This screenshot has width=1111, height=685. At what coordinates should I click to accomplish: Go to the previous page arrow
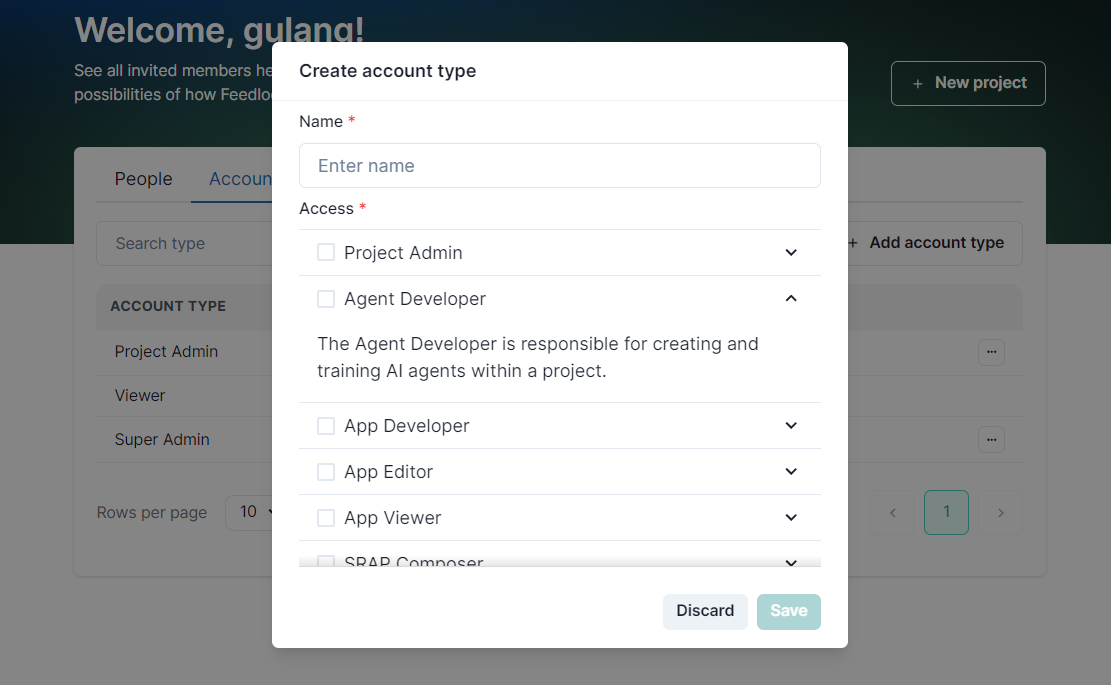pos(893,513)
